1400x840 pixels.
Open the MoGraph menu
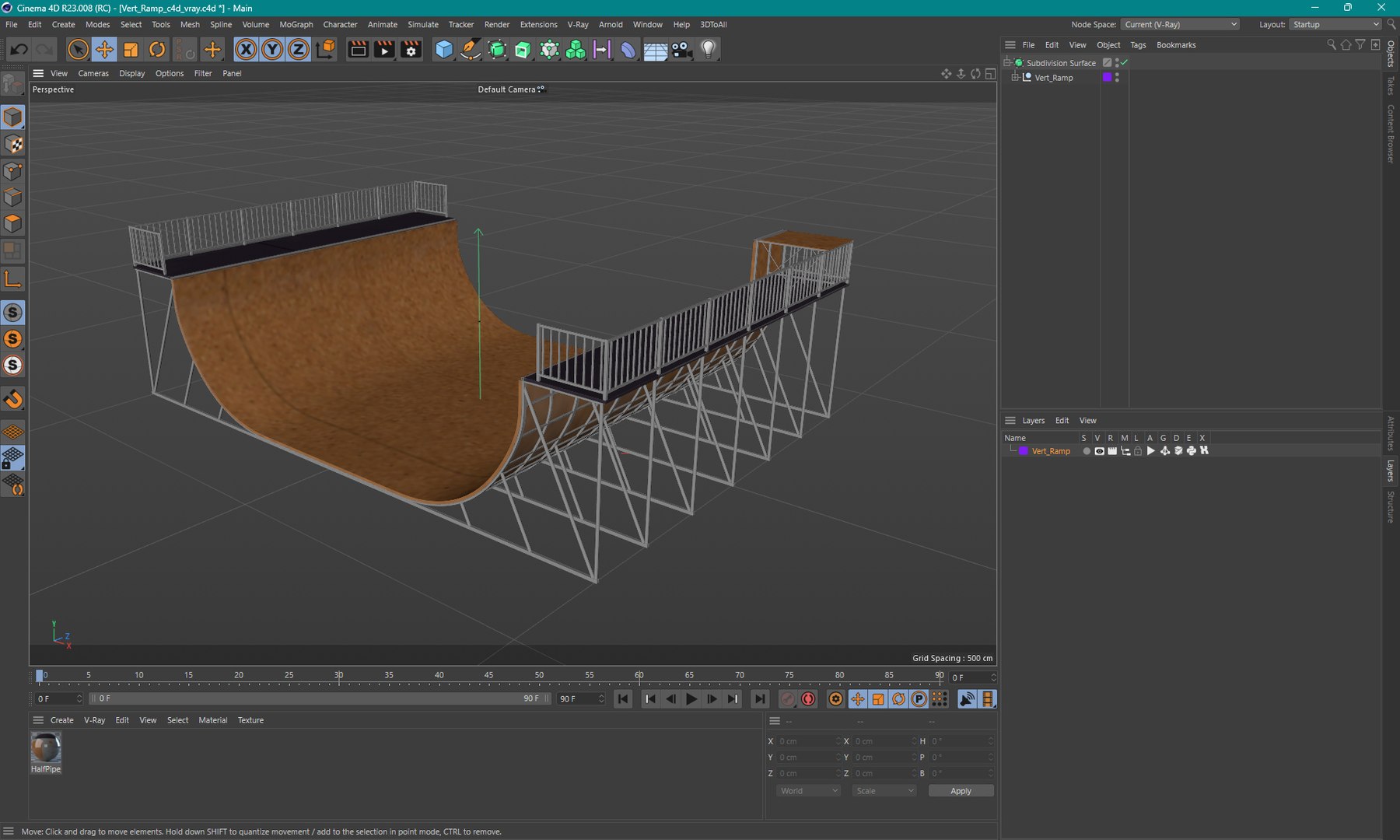(296, 25)
